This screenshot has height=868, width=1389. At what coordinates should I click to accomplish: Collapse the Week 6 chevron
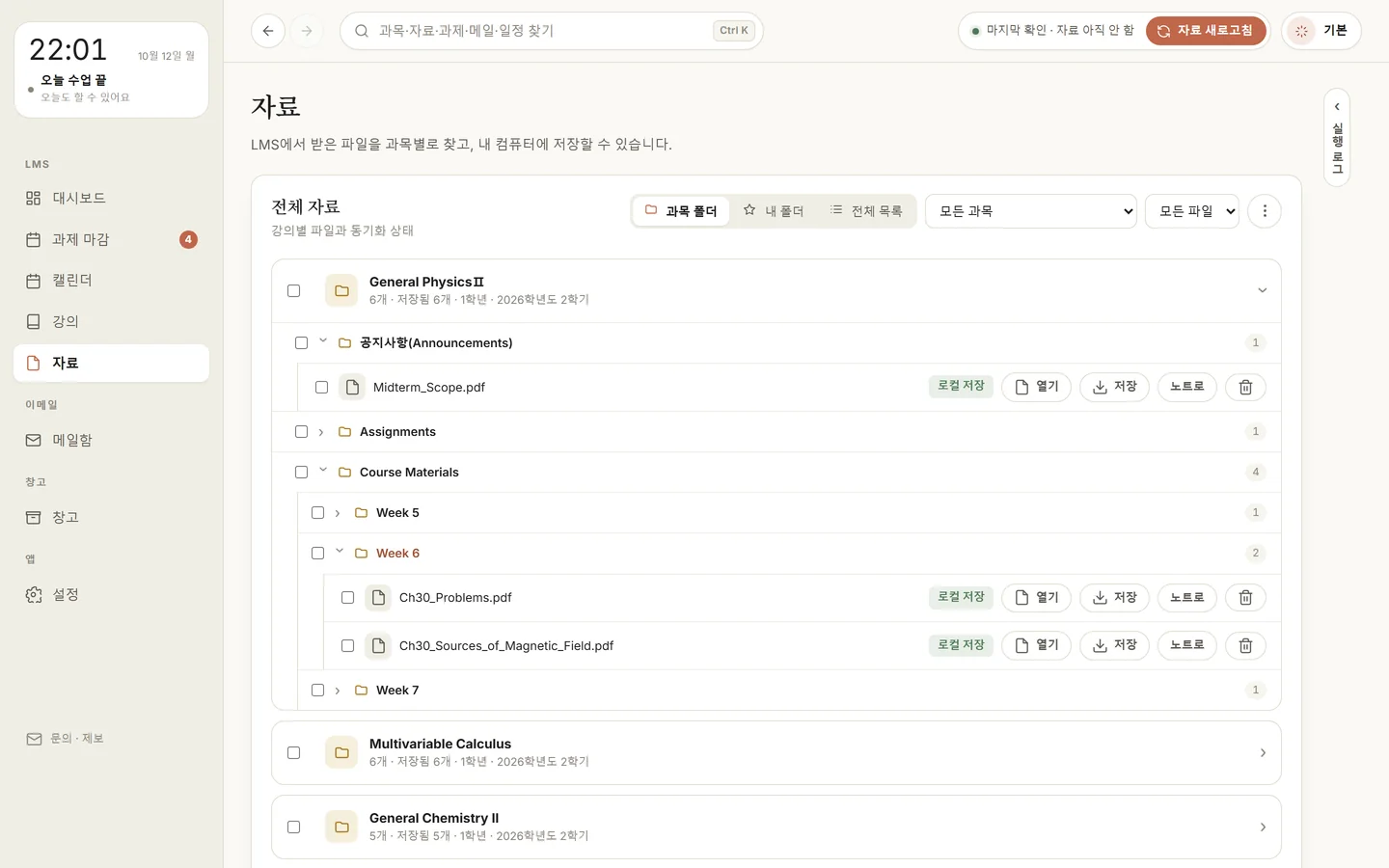click(x=340, y=552)
